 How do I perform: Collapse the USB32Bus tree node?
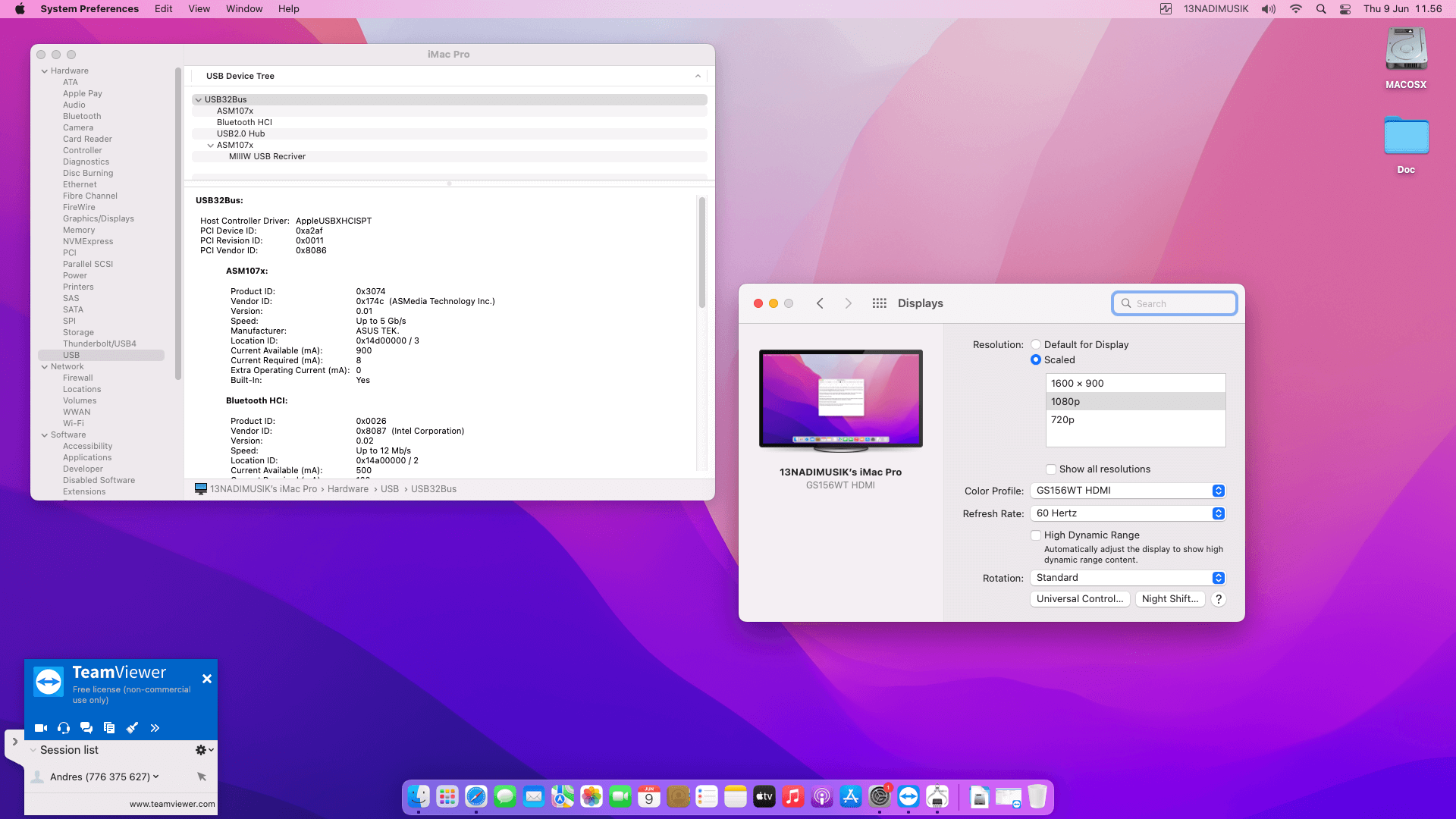click(x=198, y=99)
